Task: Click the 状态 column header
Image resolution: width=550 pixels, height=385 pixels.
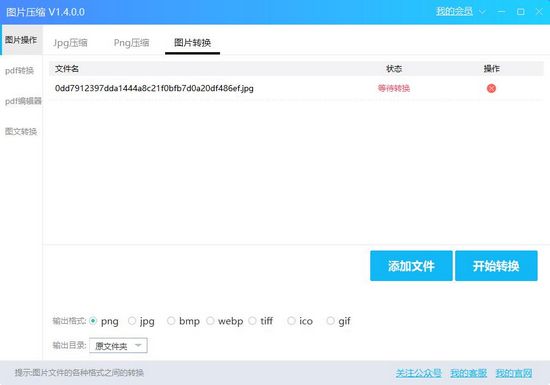Action: tap(394, 69)
